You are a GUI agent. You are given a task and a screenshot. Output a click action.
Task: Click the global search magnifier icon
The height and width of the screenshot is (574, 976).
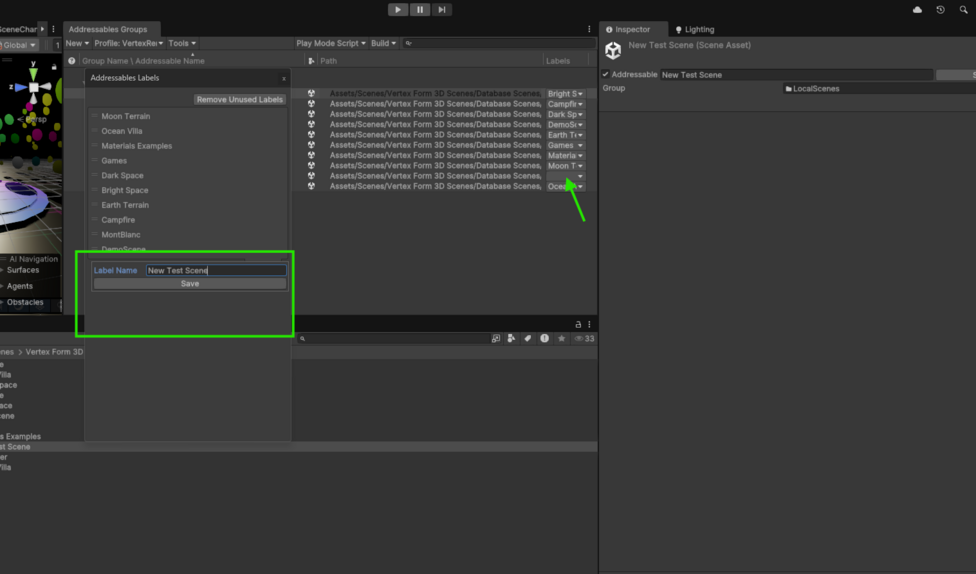(x=964, y=10)
